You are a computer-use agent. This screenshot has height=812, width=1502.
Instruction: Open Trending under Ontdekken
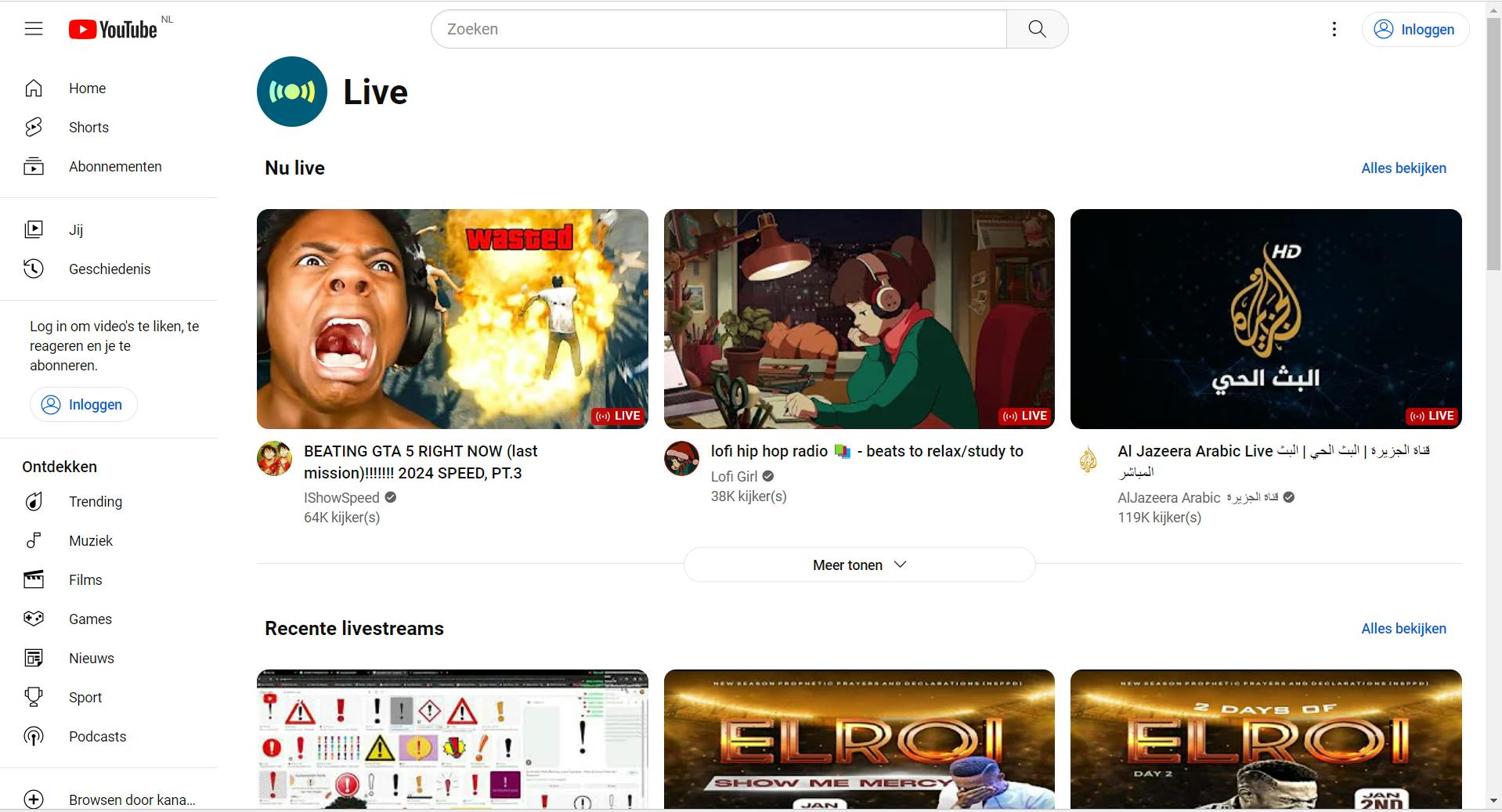[x=109, y=502]
